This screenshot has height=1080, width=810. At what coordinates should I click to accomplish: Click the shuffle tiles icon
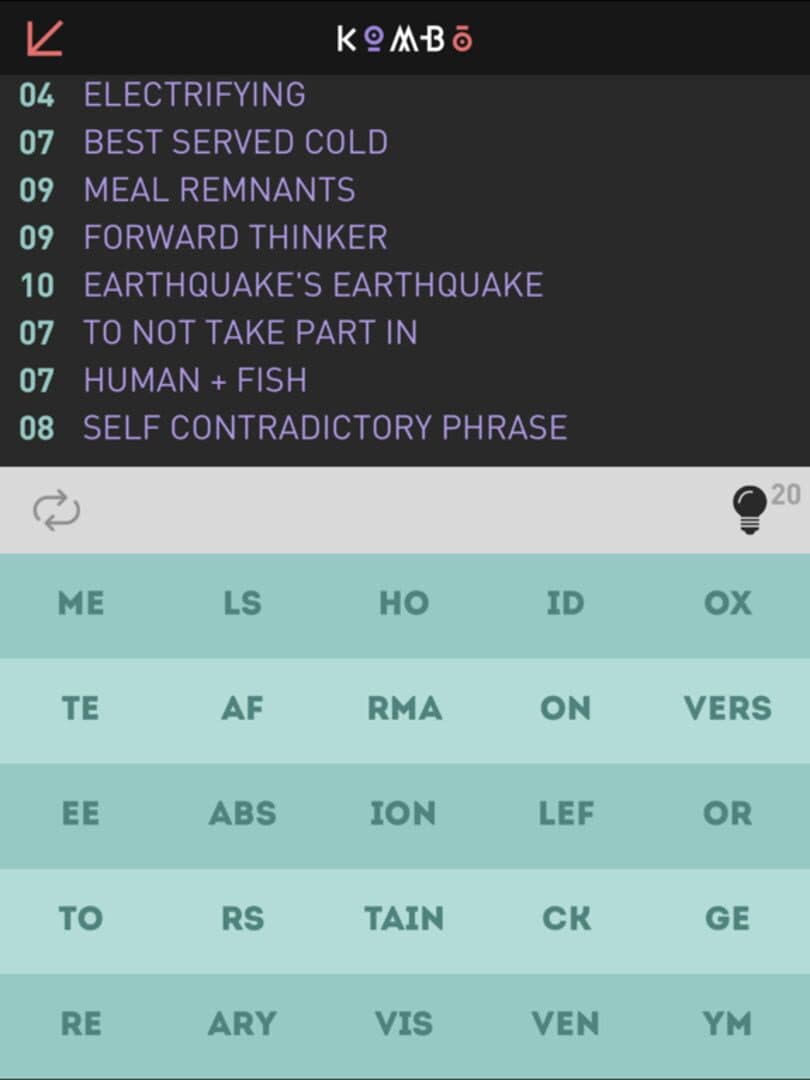[x=56, y=510]
